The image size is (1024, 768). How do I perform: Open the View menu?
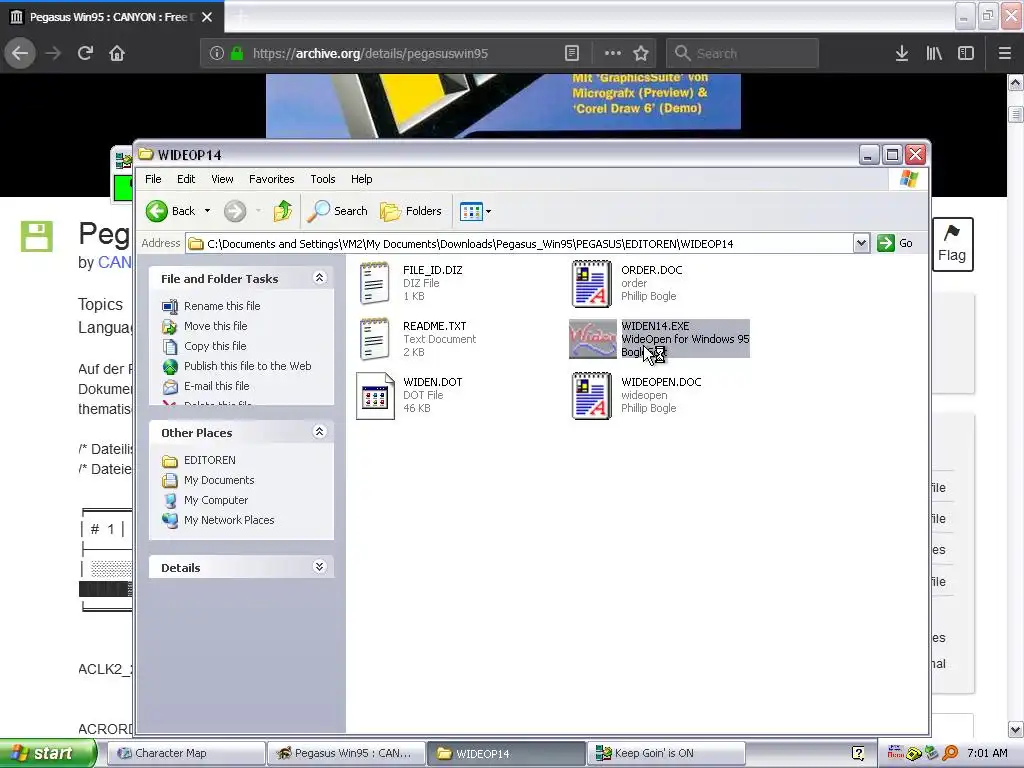point(222,179)
